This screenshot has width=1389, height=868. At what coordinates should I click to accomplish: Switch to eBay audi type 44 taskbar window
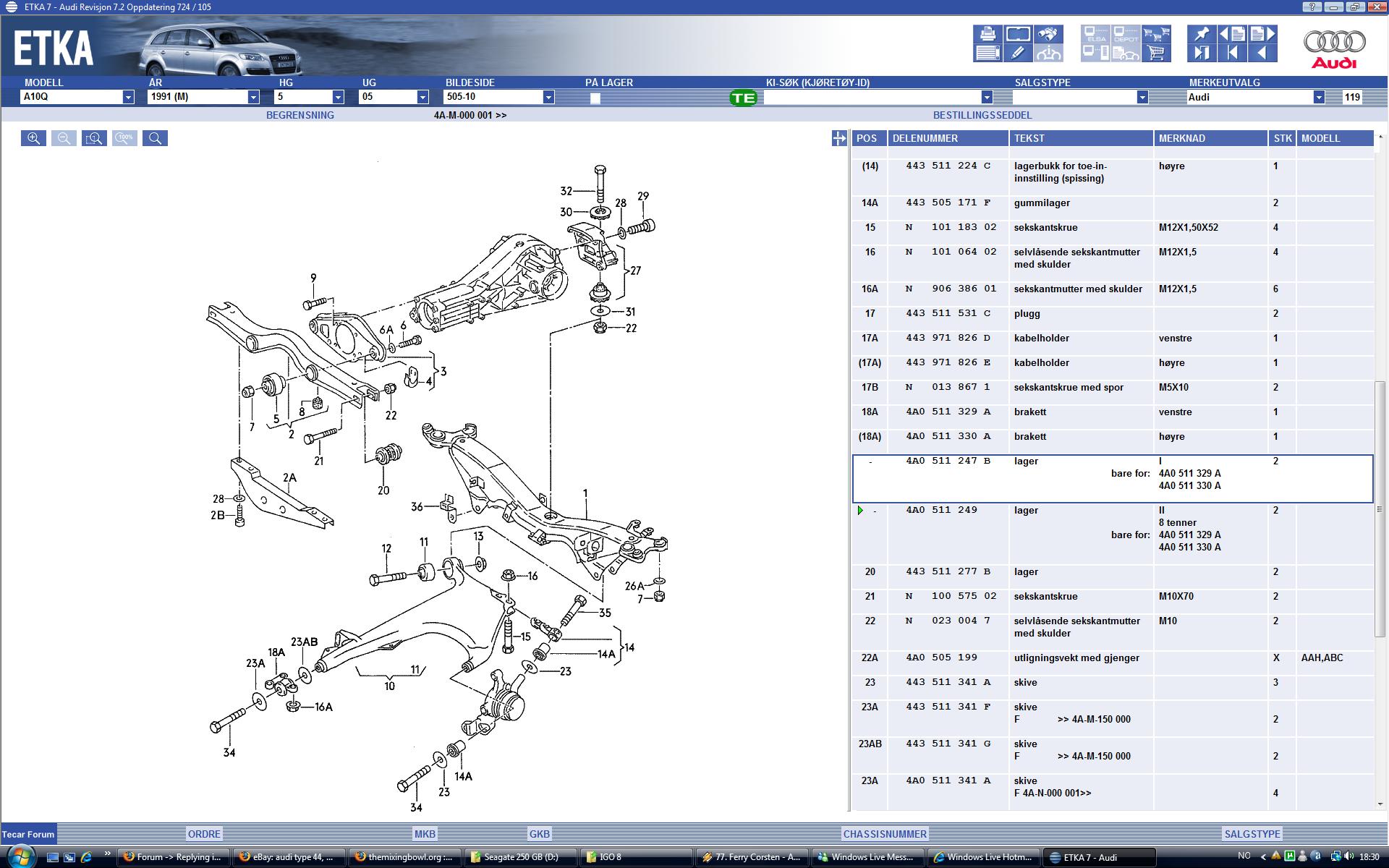[x=289, y=857]
